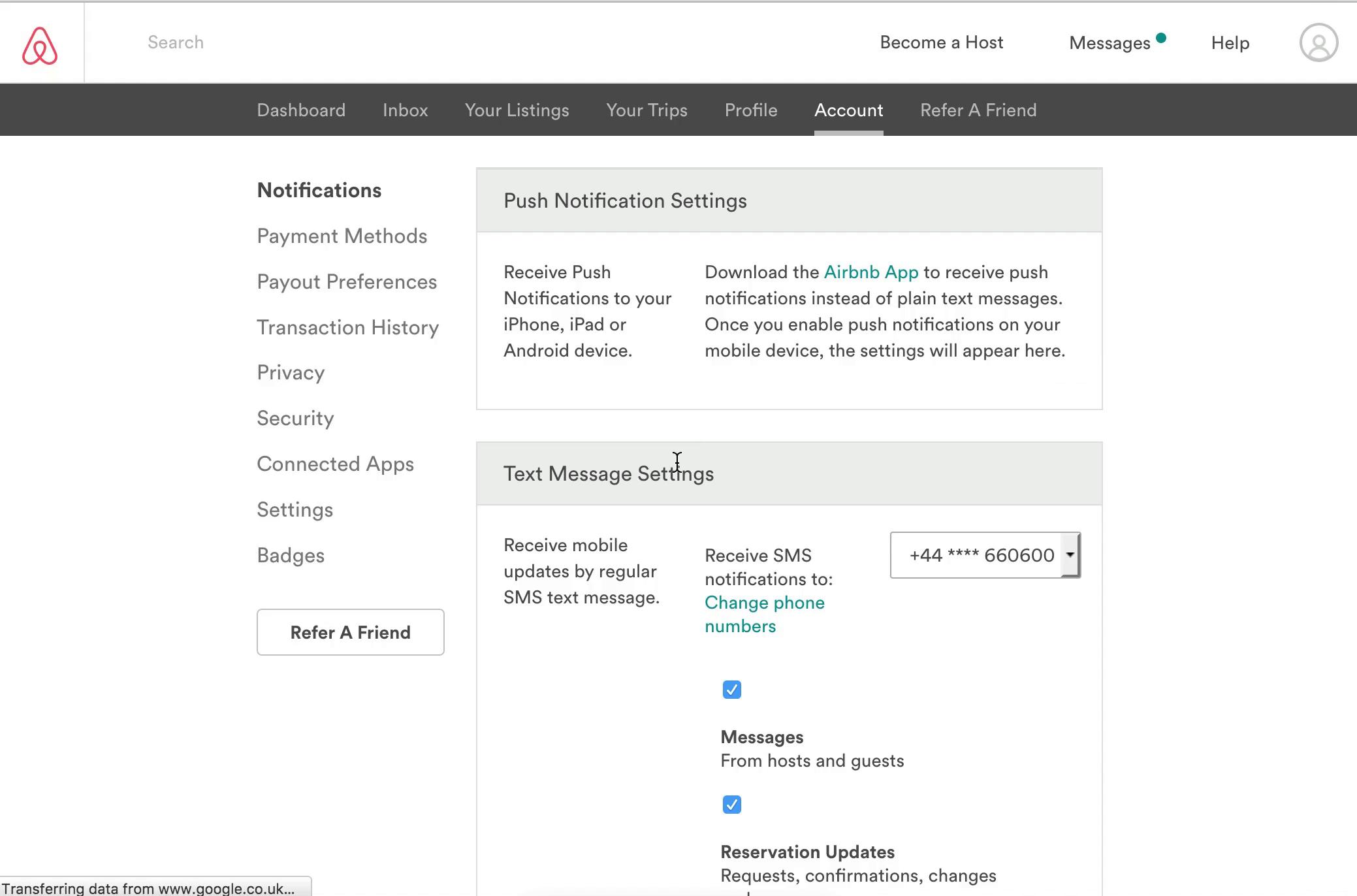
Task: Click the green Messages notification dot
Action: point(1160,38)
